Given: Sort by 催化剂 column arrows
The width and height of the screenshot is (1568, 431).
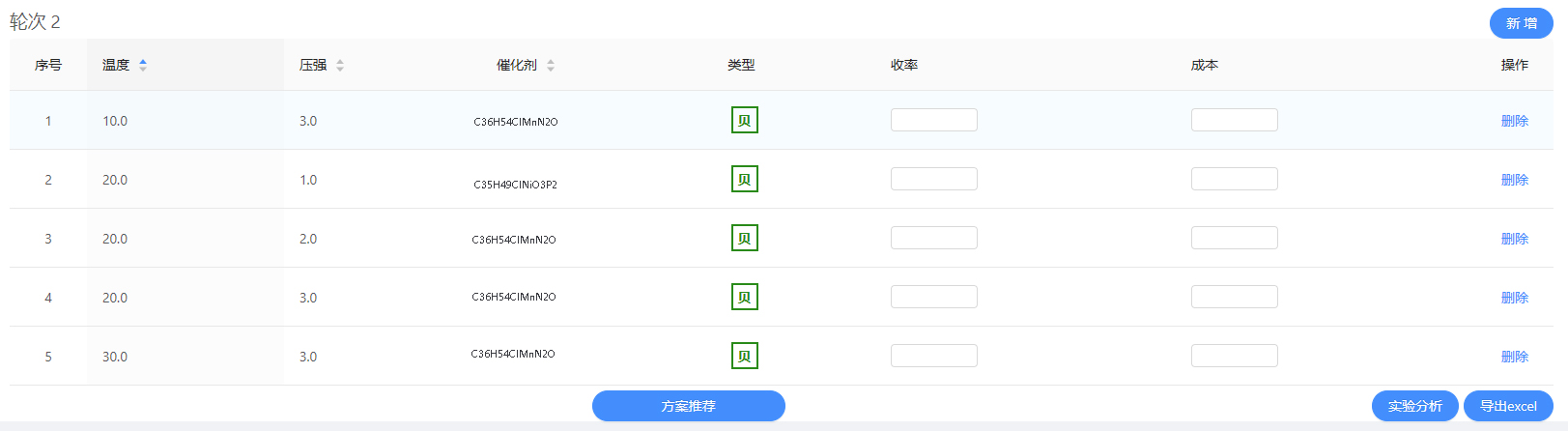Looking at the screenshot, I should [x=551, y=66].
